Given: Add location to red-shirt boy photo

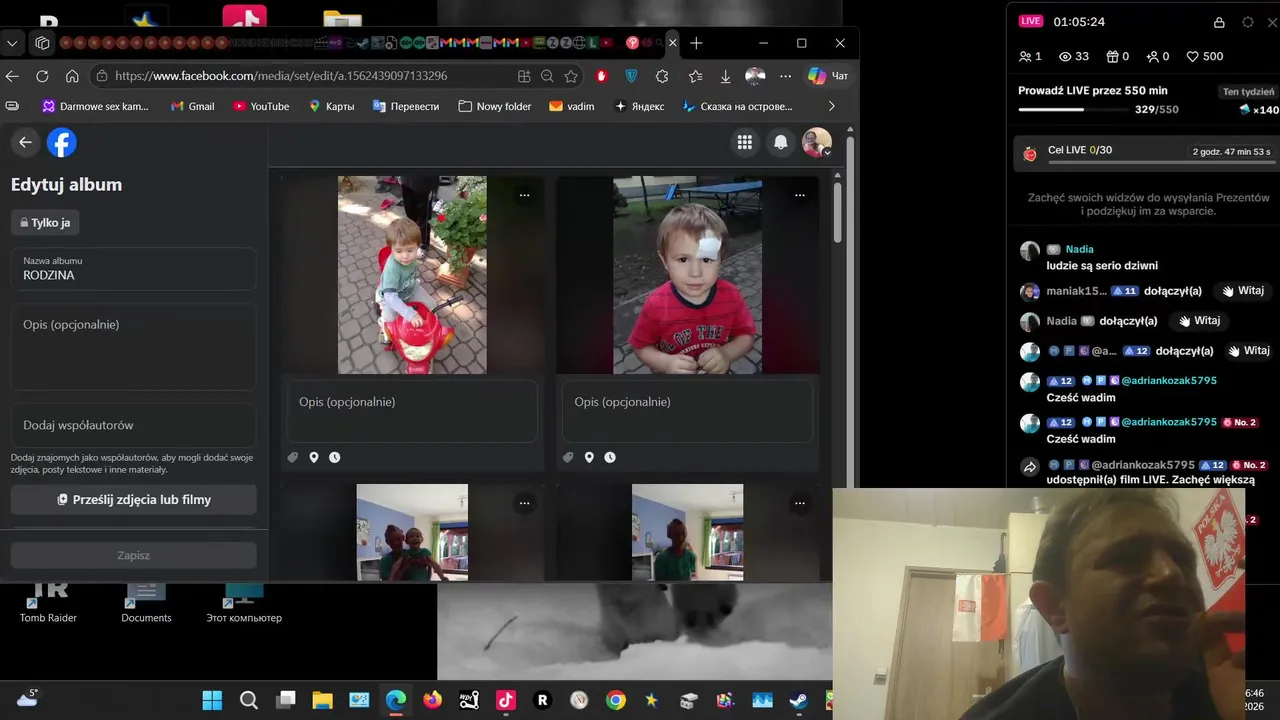Looking at the screenshot, I should click(589, 457).
